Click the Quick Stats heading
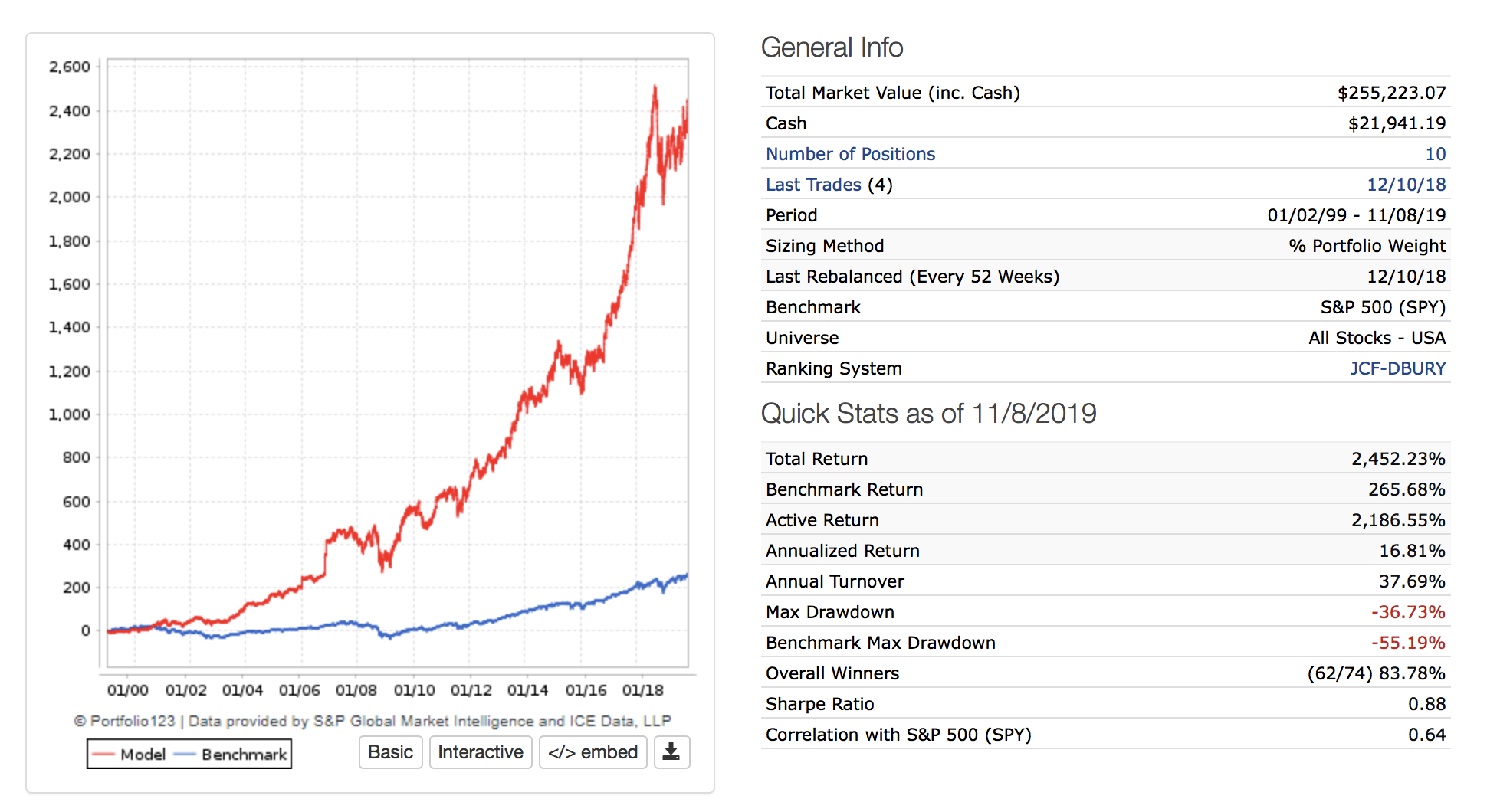 coord(928,414)
